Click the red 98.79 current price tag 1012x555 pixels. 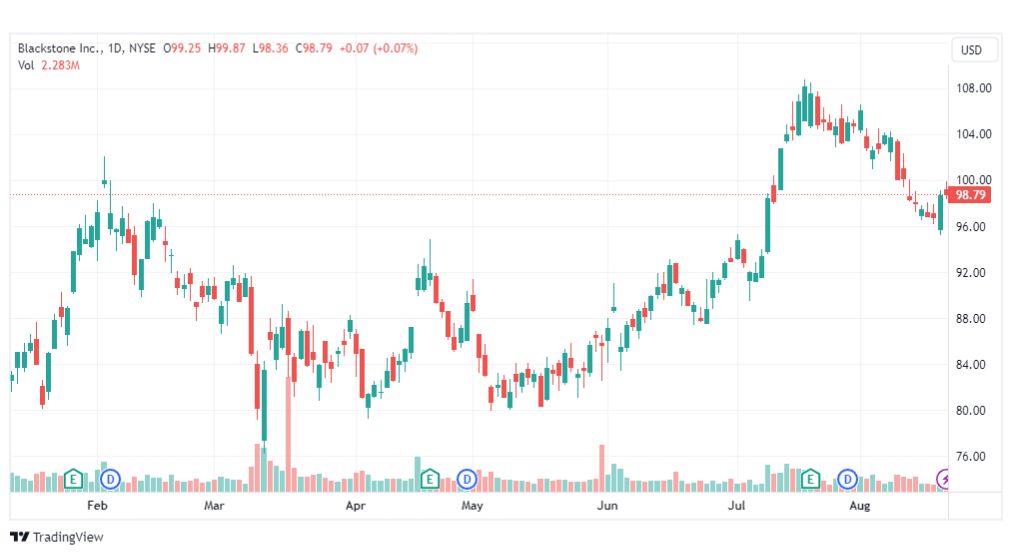970,195
